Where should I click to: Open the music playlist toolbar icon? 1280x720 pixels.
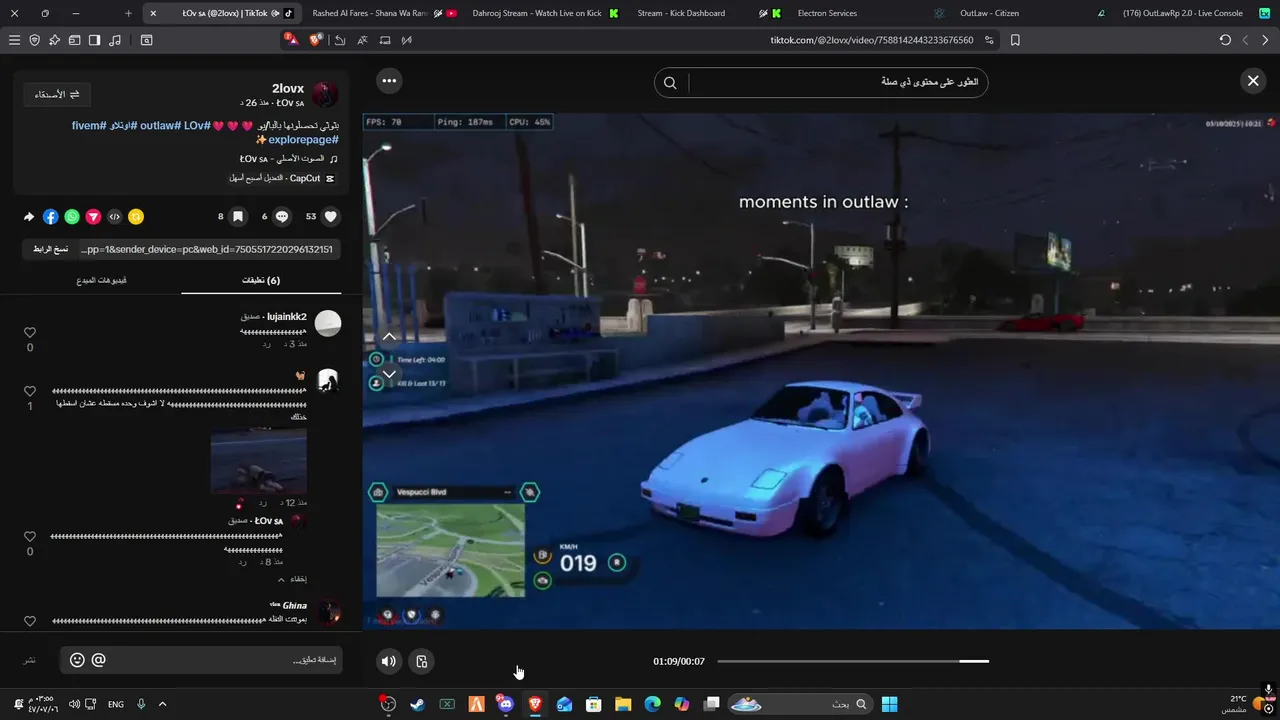[115, 40]
